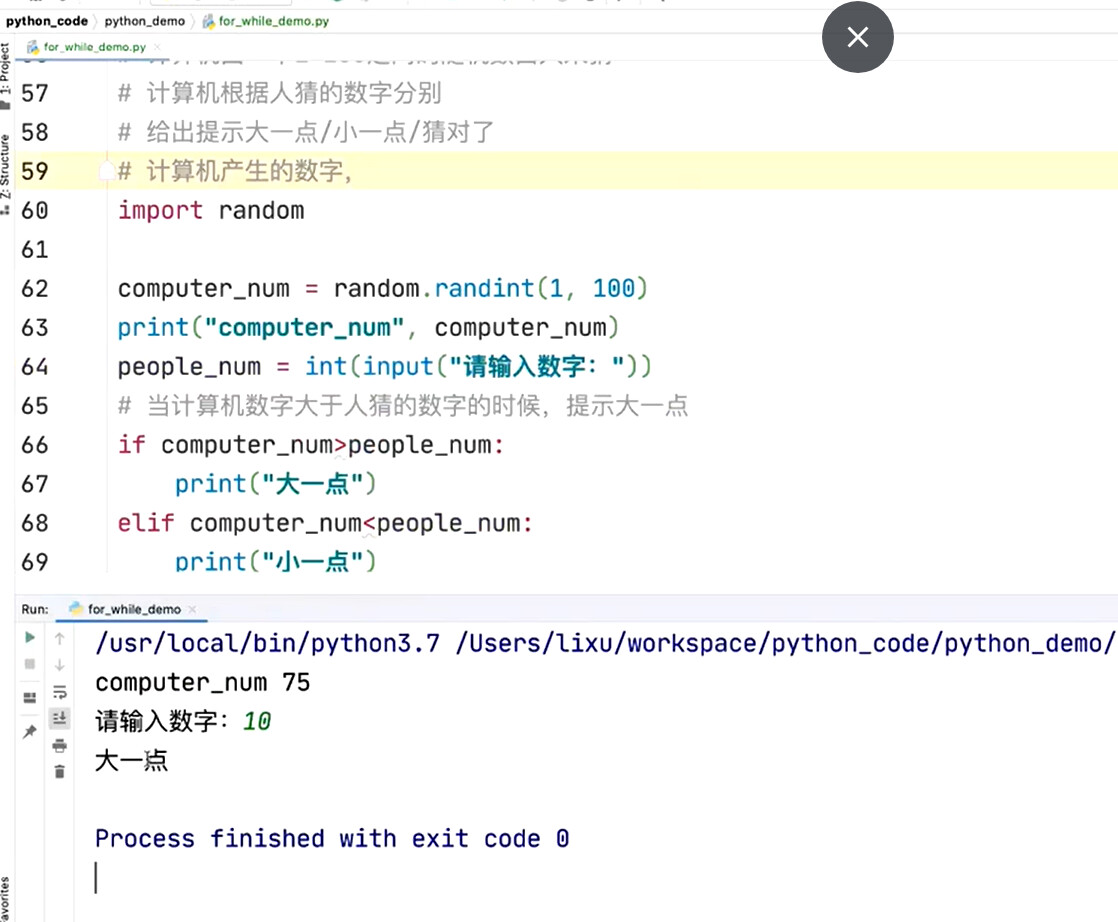Click 'computer_num 75' in console output
Screen dimensions: 1118x922
202,683
